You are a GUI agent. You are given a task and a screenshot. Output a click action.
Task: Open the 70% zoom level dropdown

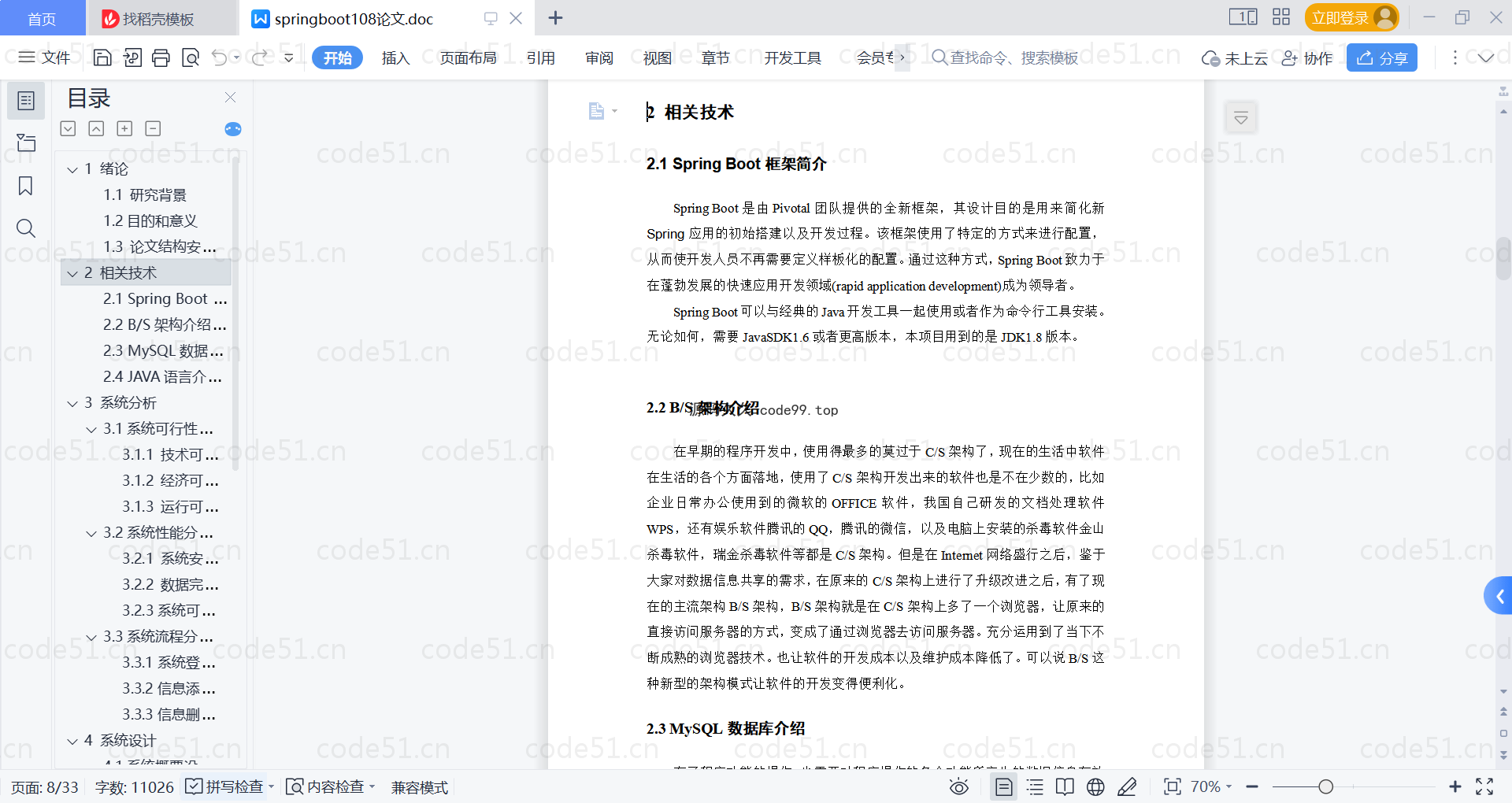point(1211,787)
